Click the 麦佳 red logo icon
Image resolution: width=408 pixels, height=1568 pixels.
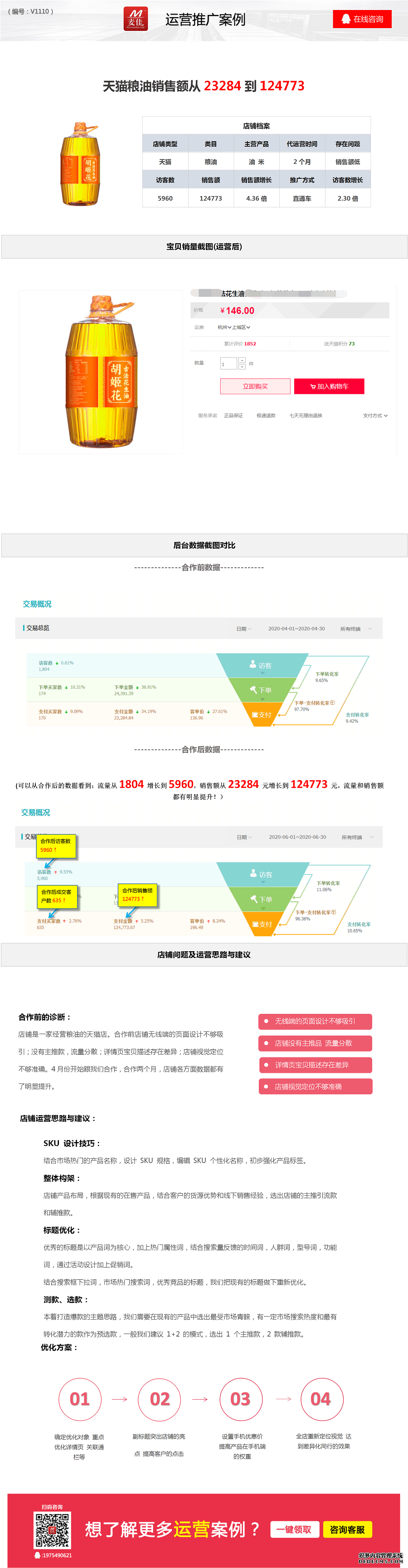click(x=136, y=19)
